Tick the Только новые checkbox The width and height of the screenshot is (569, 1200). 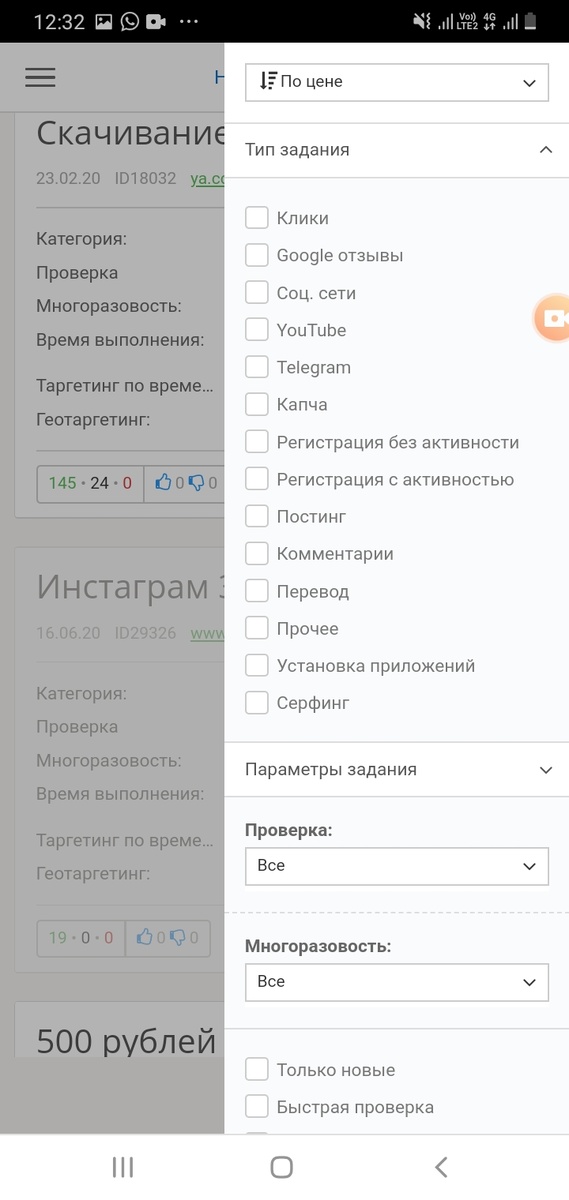pos(257,1070)
